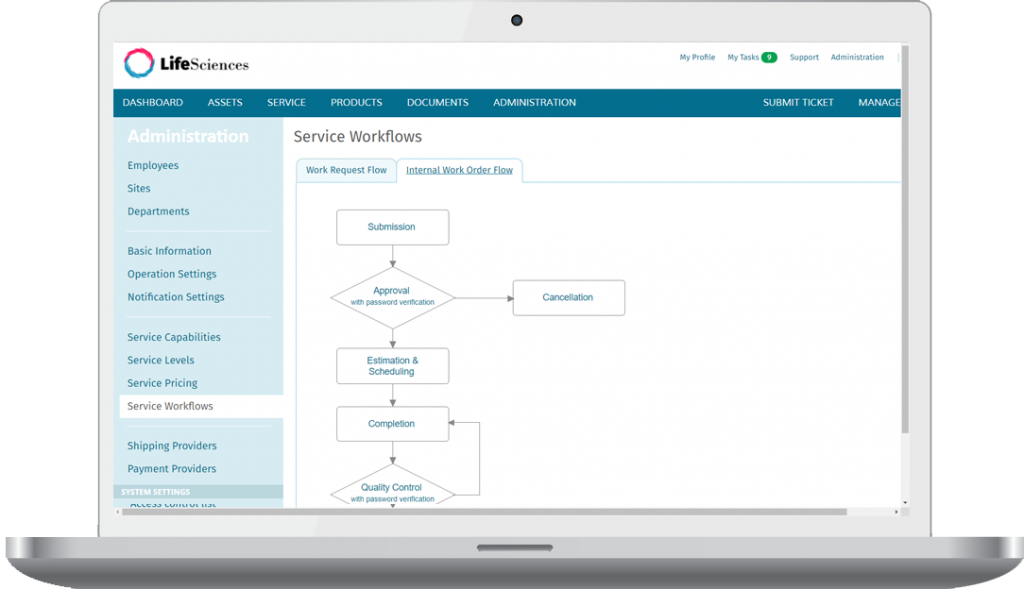Click MANAGE in nav bar

tap(879, 103)
